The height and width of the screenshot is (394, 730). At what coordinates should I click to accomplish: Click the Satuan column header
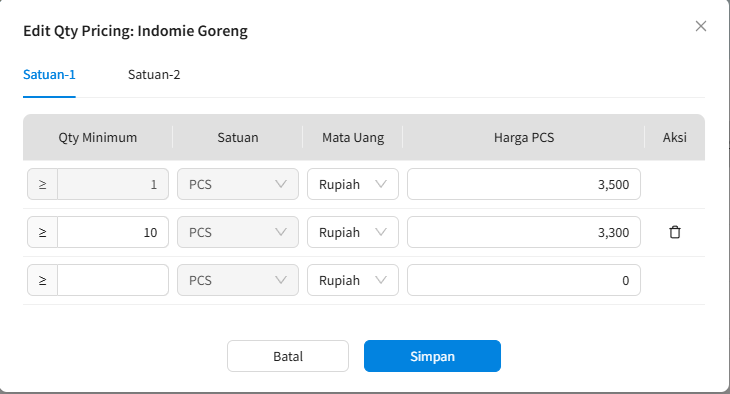tap(238, 137)
